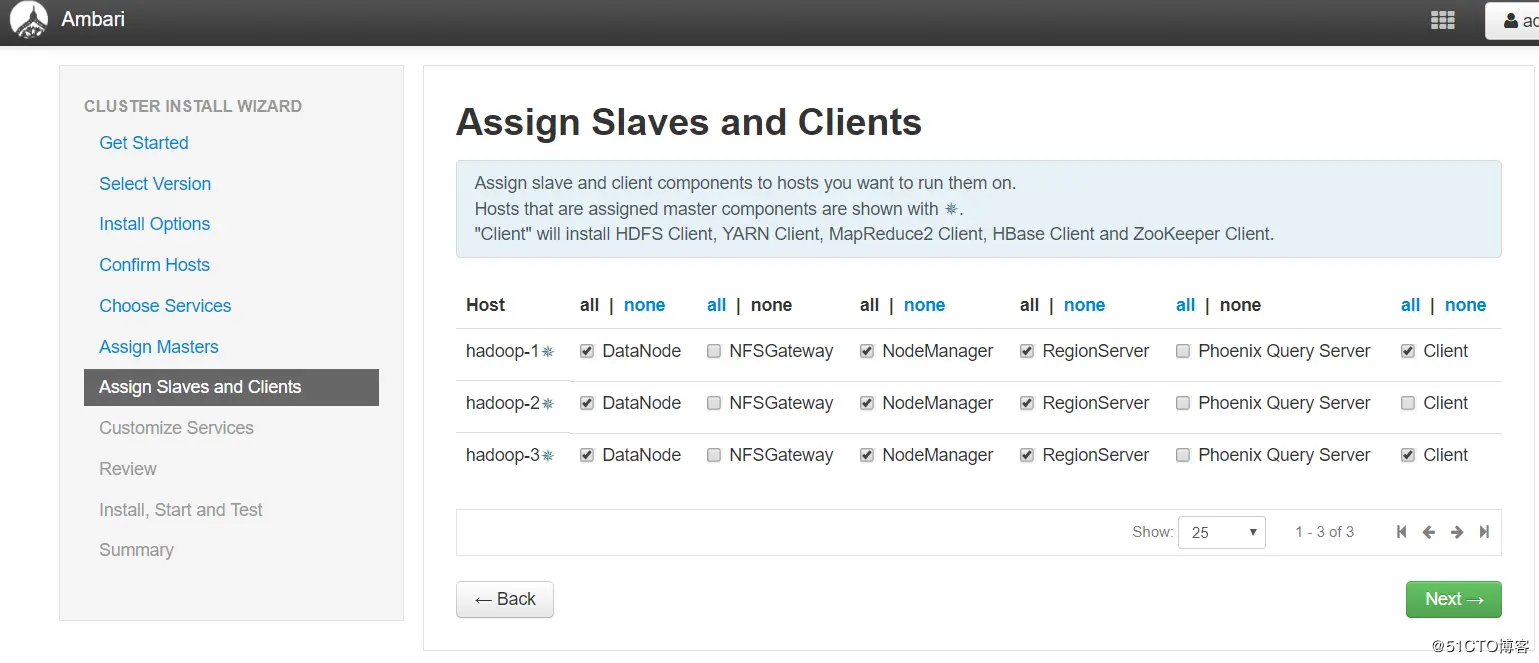Click the 1 - 3 of 3 pagination text
1539x663 pixels.
click(x=1324, y=532)
